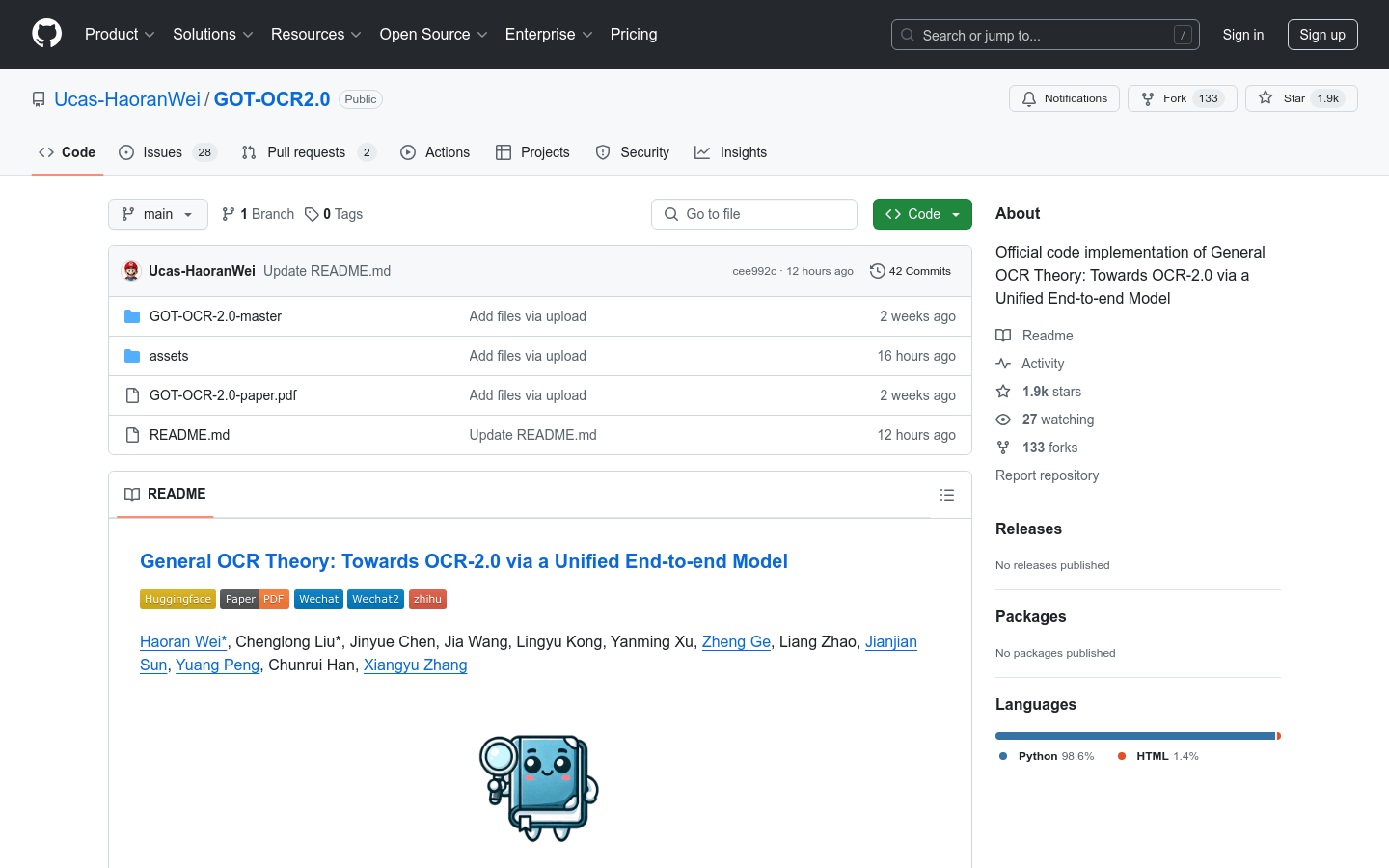Focus the Search or jump to field

point(1046,35)
